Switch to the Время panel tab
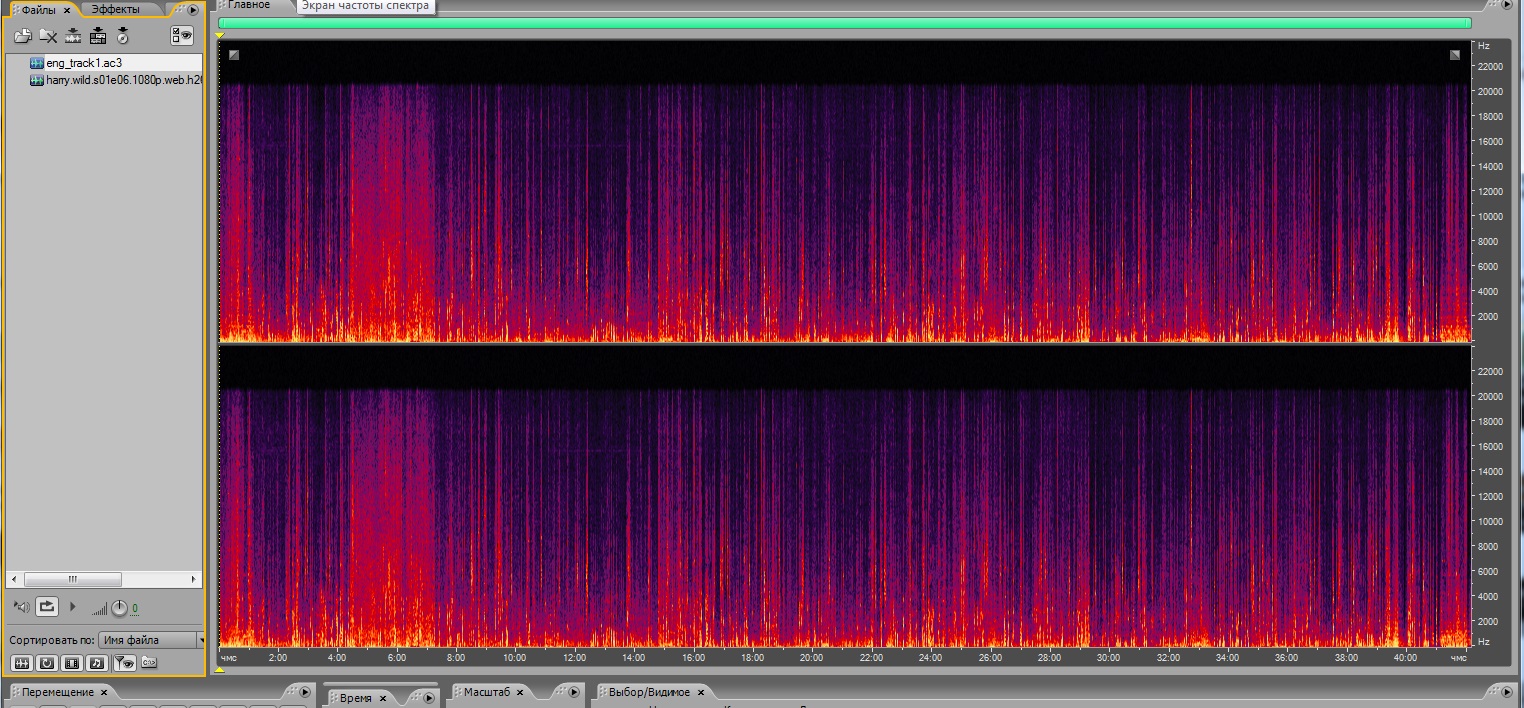 pyautogui.click(x=356, y=698)
